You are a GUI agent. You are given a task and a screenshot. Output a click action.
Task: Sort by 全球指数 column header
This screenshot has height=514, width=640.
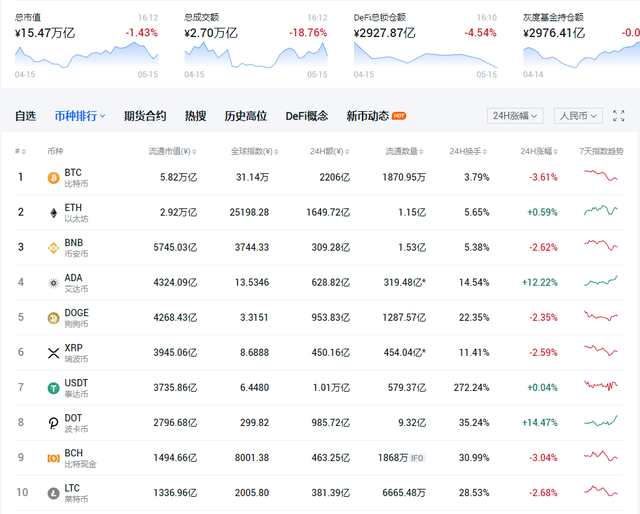(x=255, y=151)
